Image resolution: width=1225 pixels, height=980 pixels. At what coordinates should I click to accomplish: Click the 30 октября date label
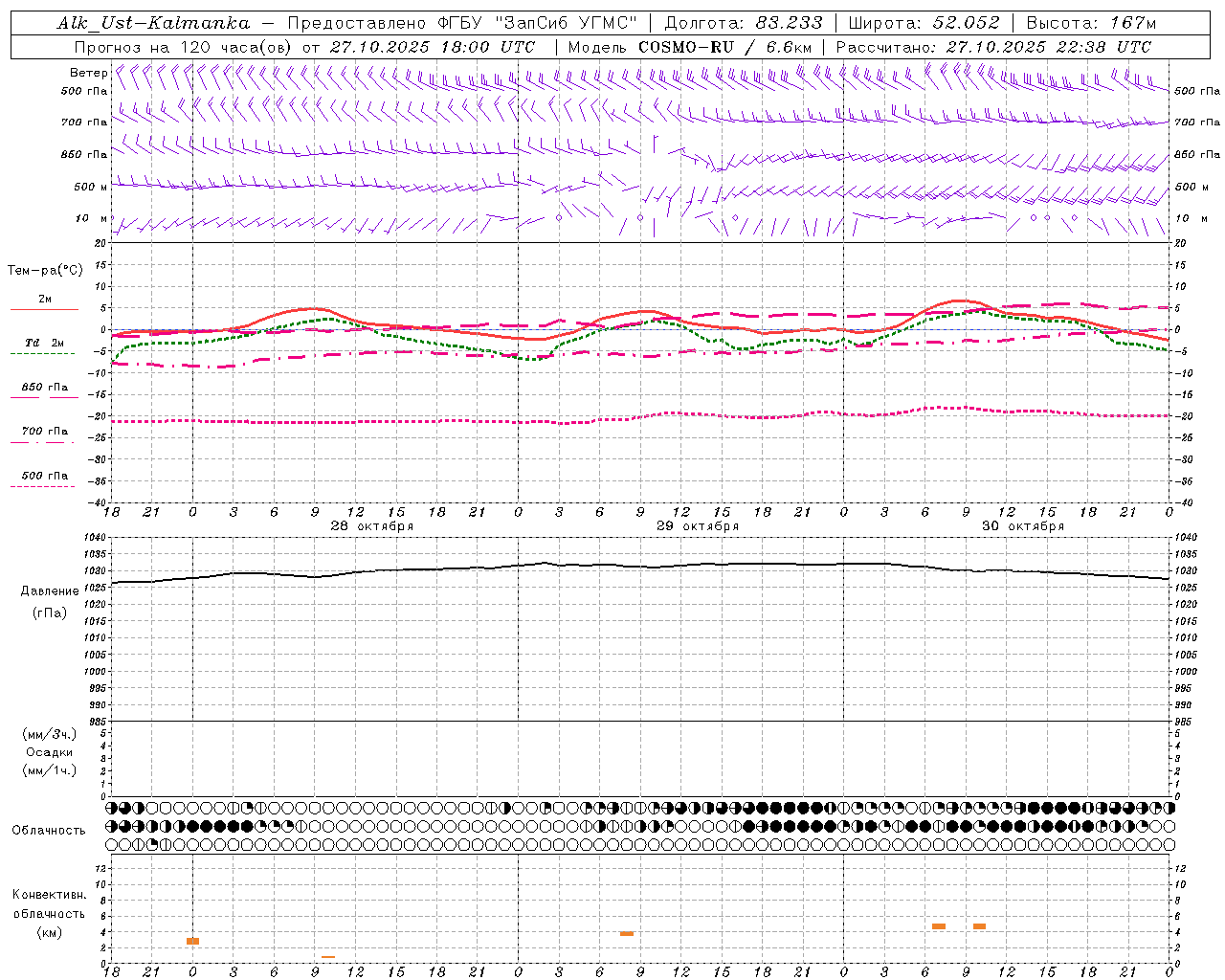[x=1023, y=526]
